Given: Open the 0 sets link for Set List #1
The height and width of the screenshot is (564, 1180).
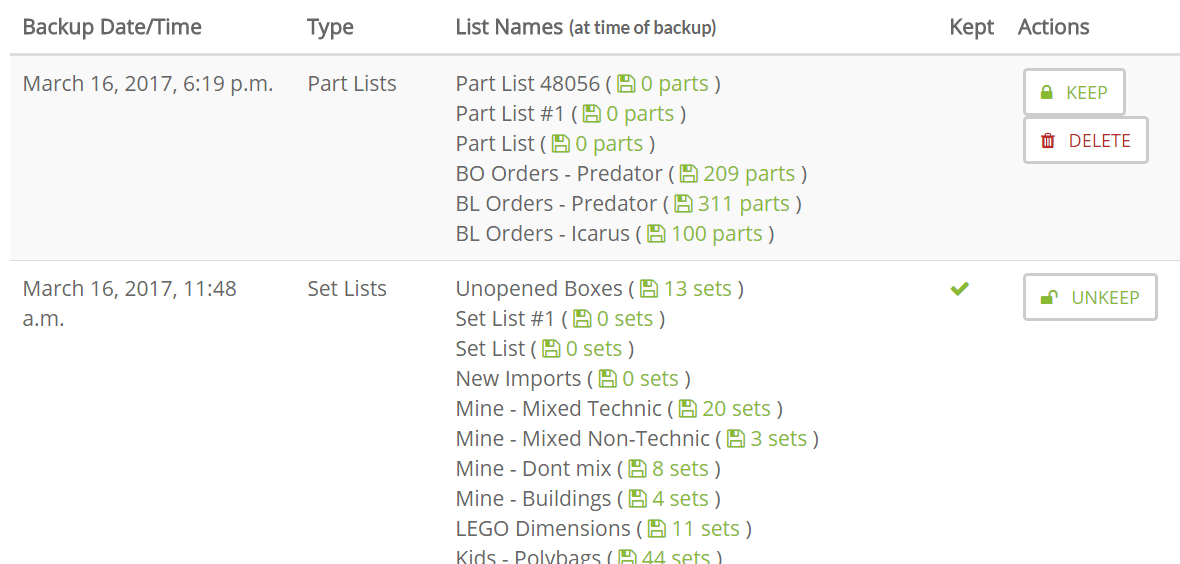Looking at the screenshot, I should (x=625, y=319).
